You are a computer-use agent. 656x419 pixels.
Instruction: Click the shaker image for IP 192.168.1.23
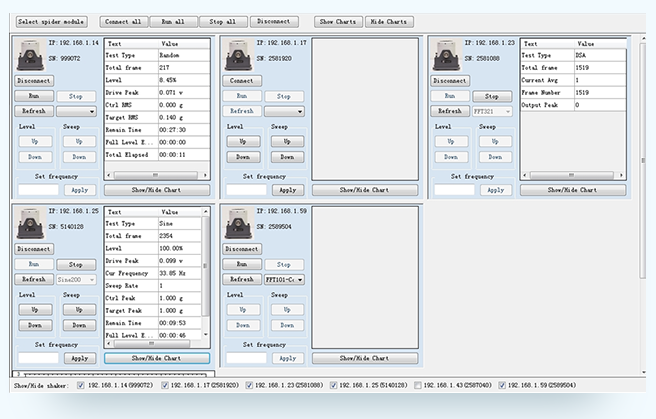point(446,55)
